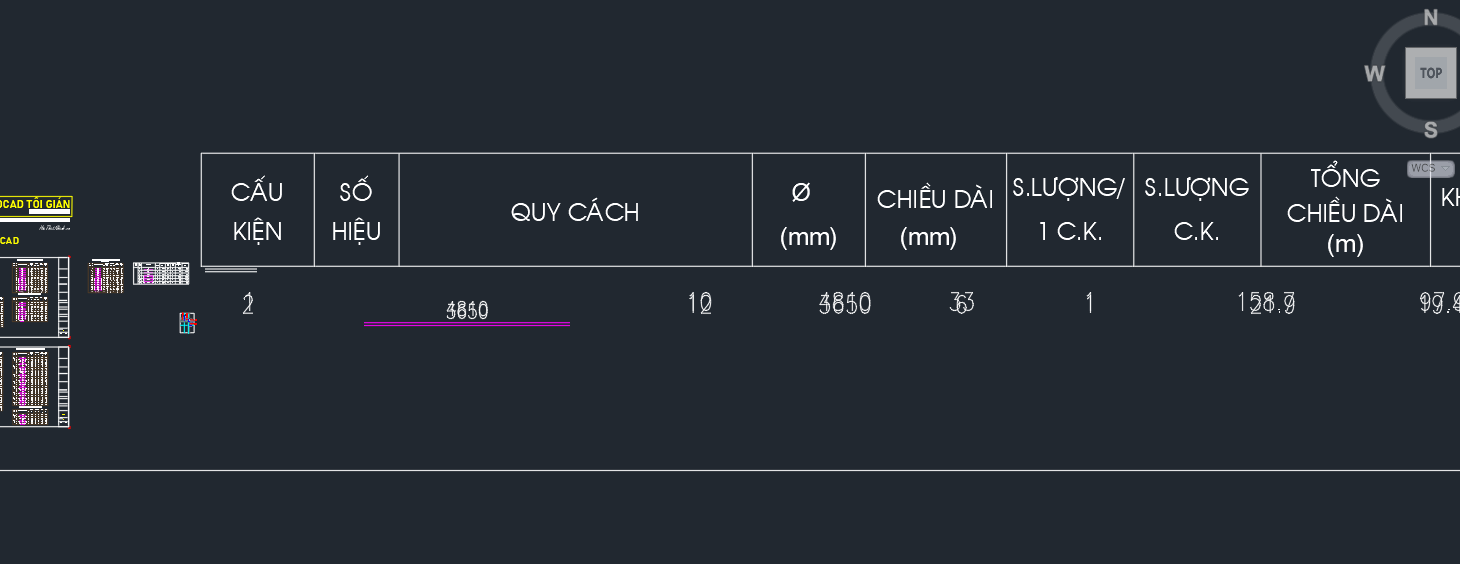Pick the Ø (mm) column header
Image resolution: width=1460 pixels, height=564 pixels.
(x=809, y=210)
